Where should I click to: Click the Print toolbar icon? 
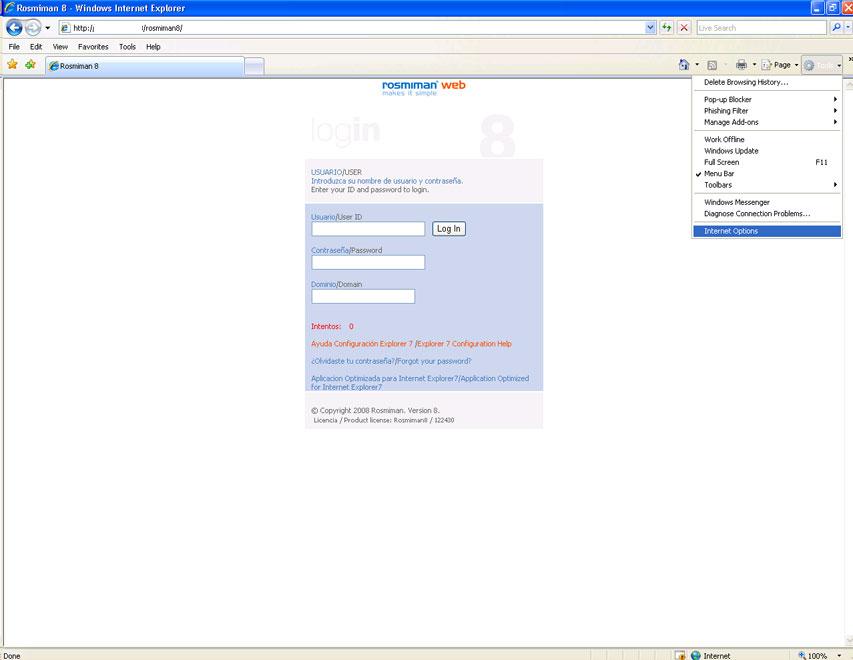pos(741,65)
